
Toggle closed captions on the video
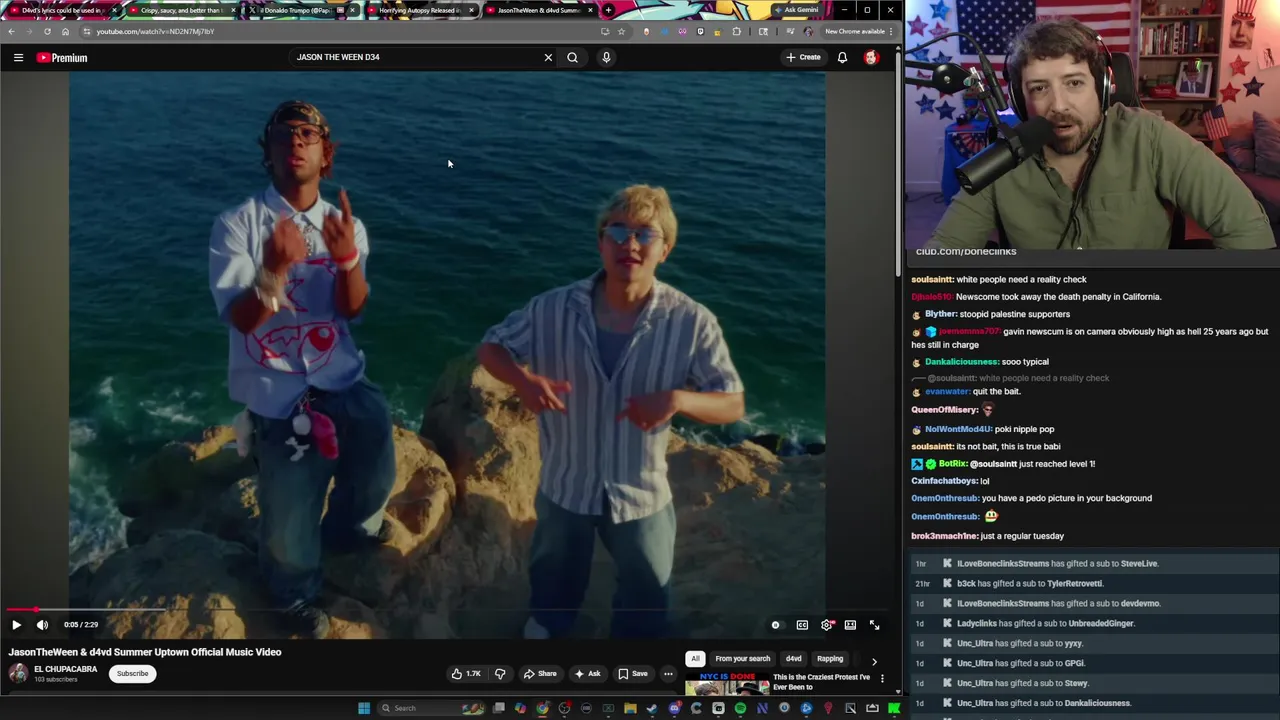[802, 625]
